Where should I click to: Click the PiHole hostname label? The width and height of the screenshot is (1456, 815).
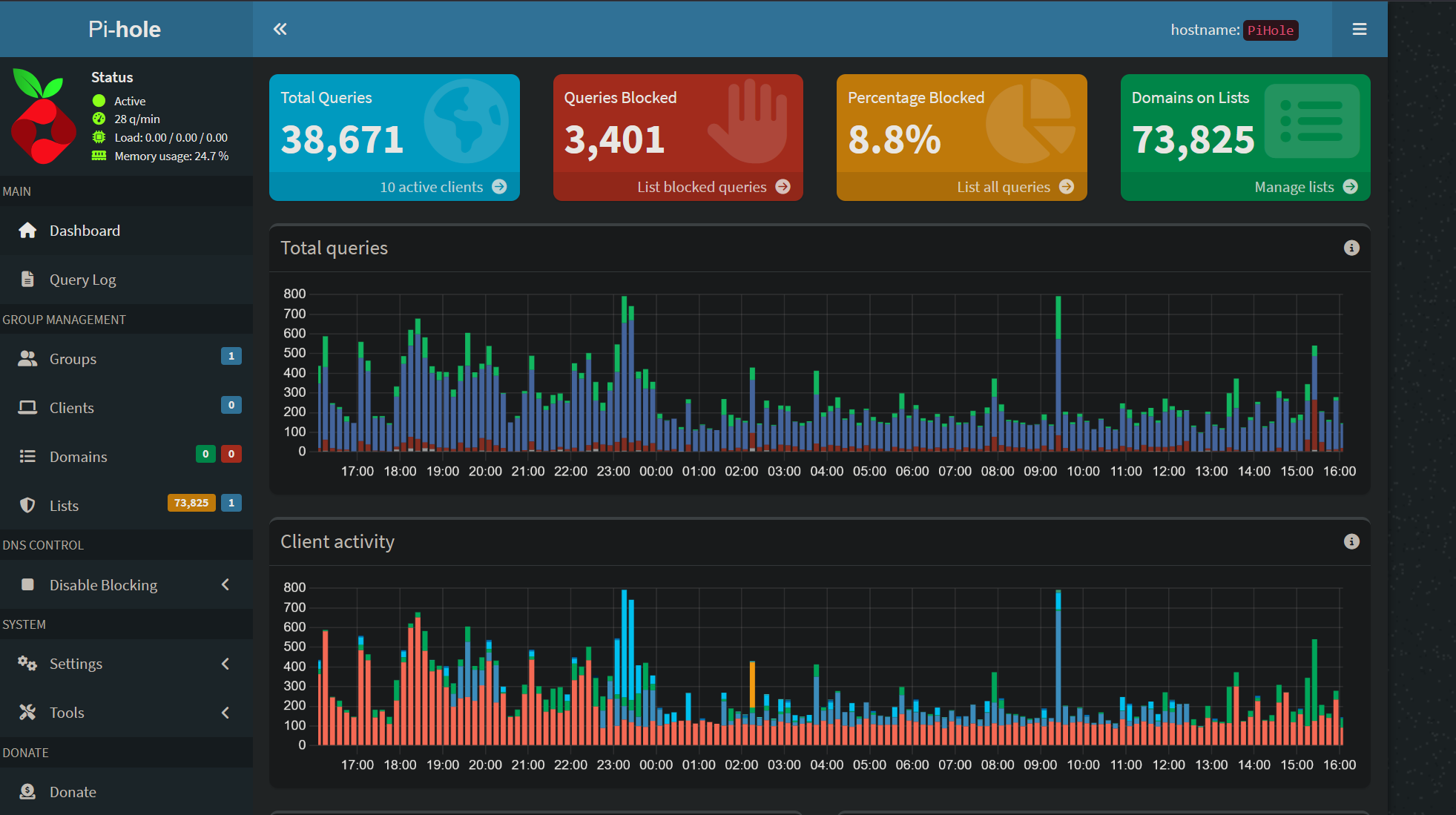coord(1270,30)
